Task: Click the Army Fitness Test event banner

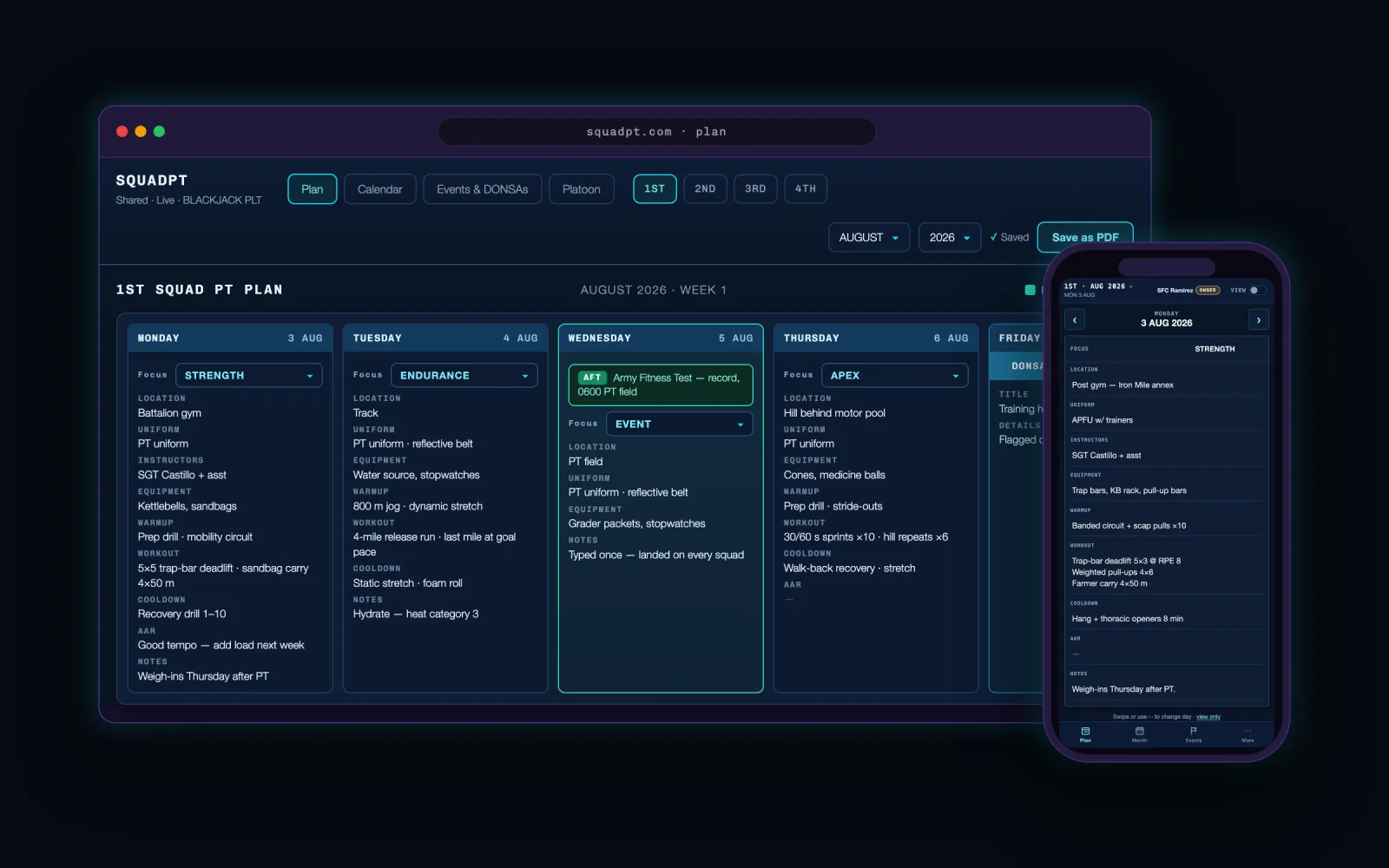Action: 661,385
